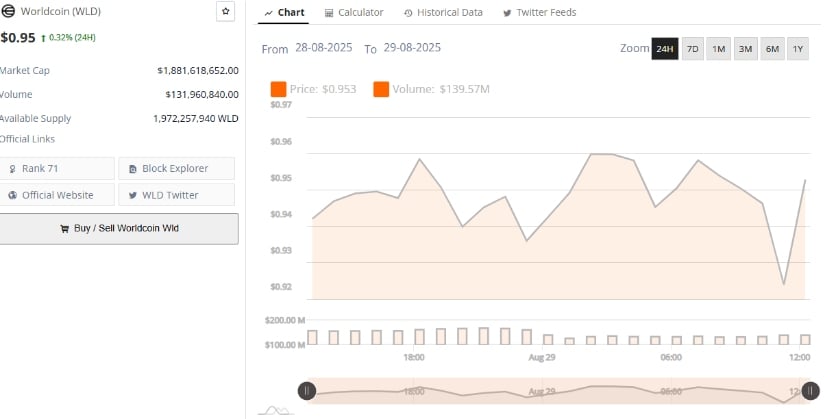Switch to the Calculator tab
825x419 pixels.
point(354,12)
